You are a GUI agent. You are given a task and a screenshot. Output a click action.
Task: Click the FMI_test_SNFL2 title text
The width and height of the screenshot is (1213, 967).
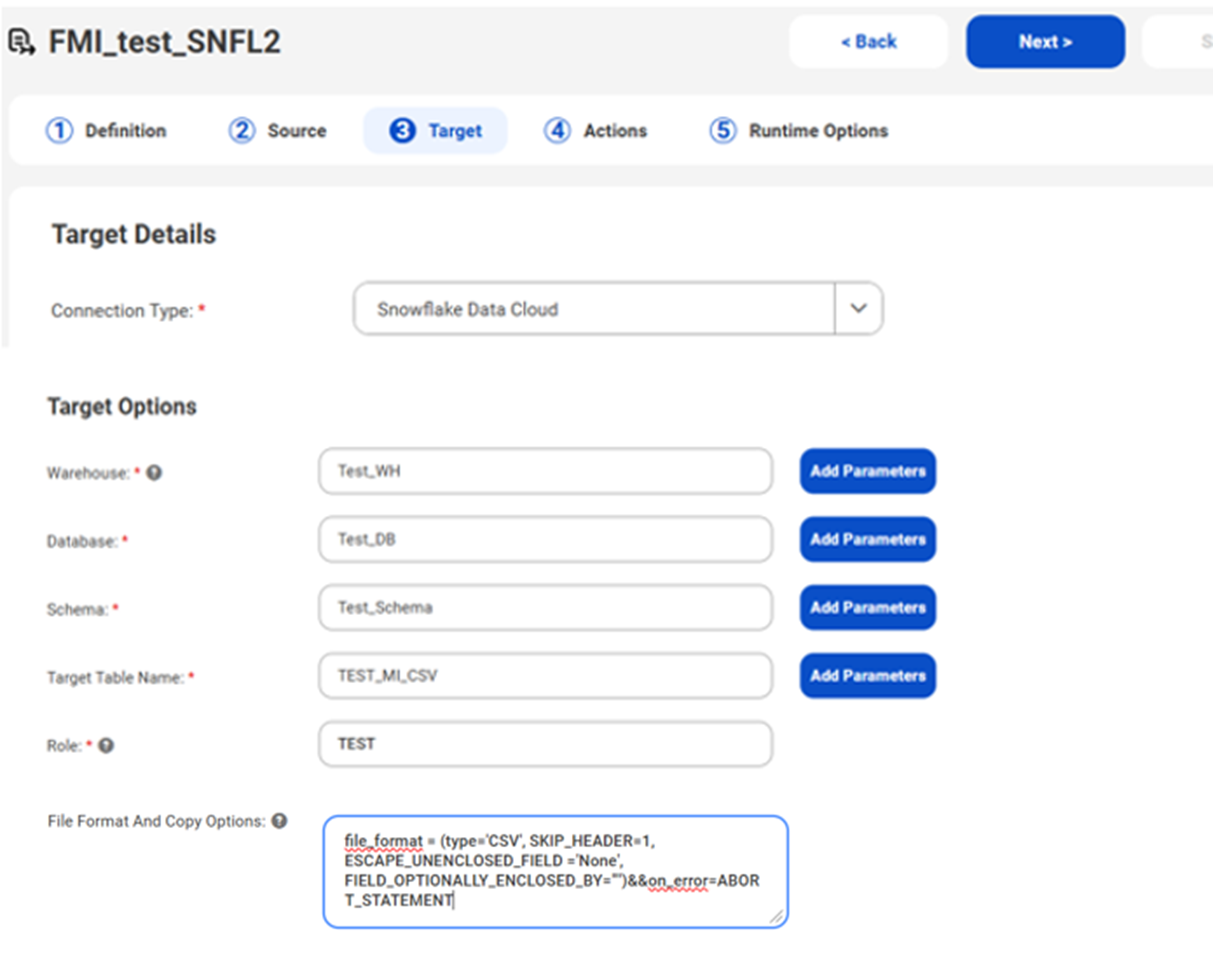165,42
